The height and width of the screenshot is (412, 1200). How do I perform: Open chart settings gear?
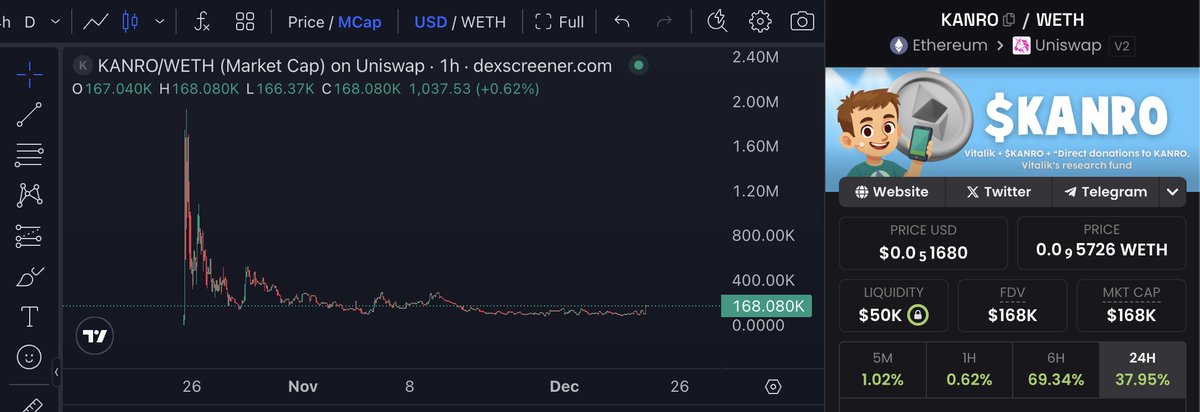point(760,21)
